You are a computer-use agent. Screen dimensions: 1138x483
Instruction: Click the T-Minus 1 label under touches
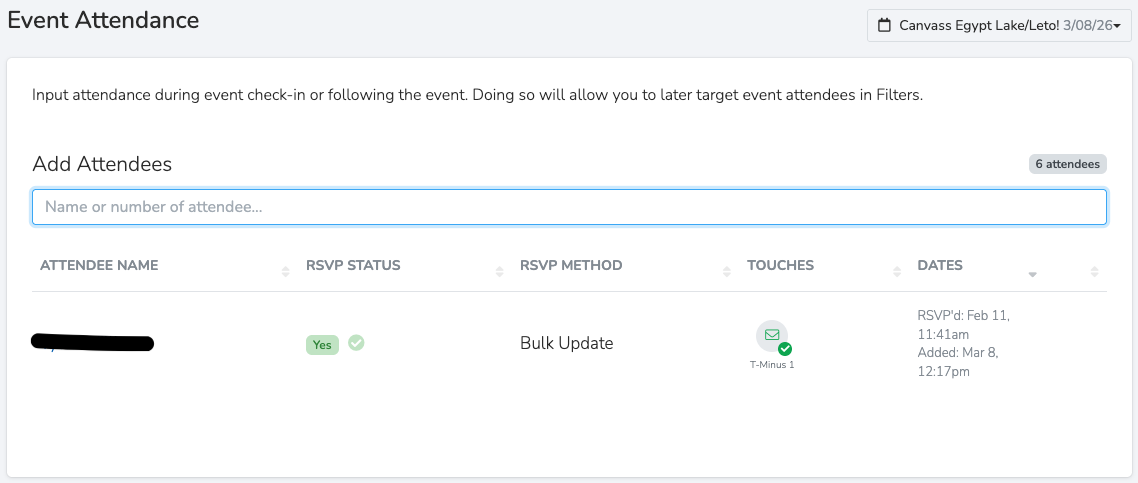click(772, 365)
